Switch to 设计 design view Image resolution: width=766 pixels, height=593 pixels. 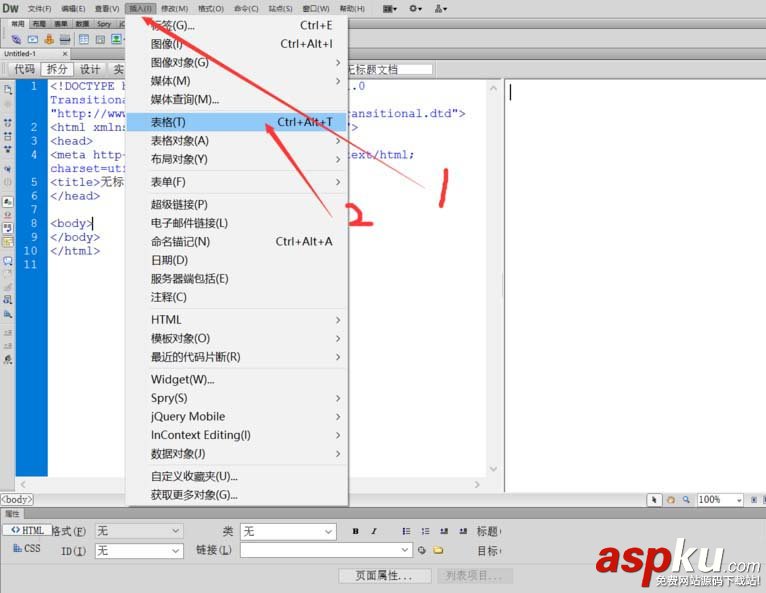pyautogui.click(x=90, y=69)
